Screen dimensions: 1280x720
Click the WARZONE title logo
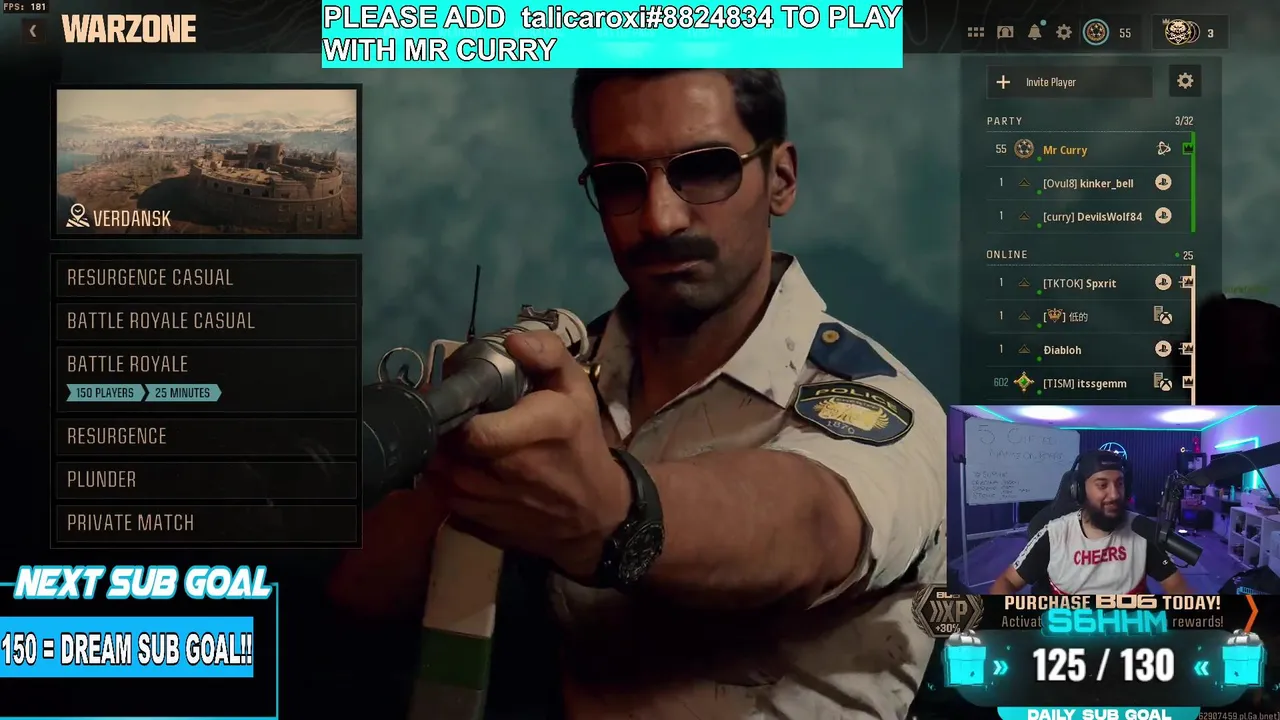pyautogui.click(x=129, y=30)
